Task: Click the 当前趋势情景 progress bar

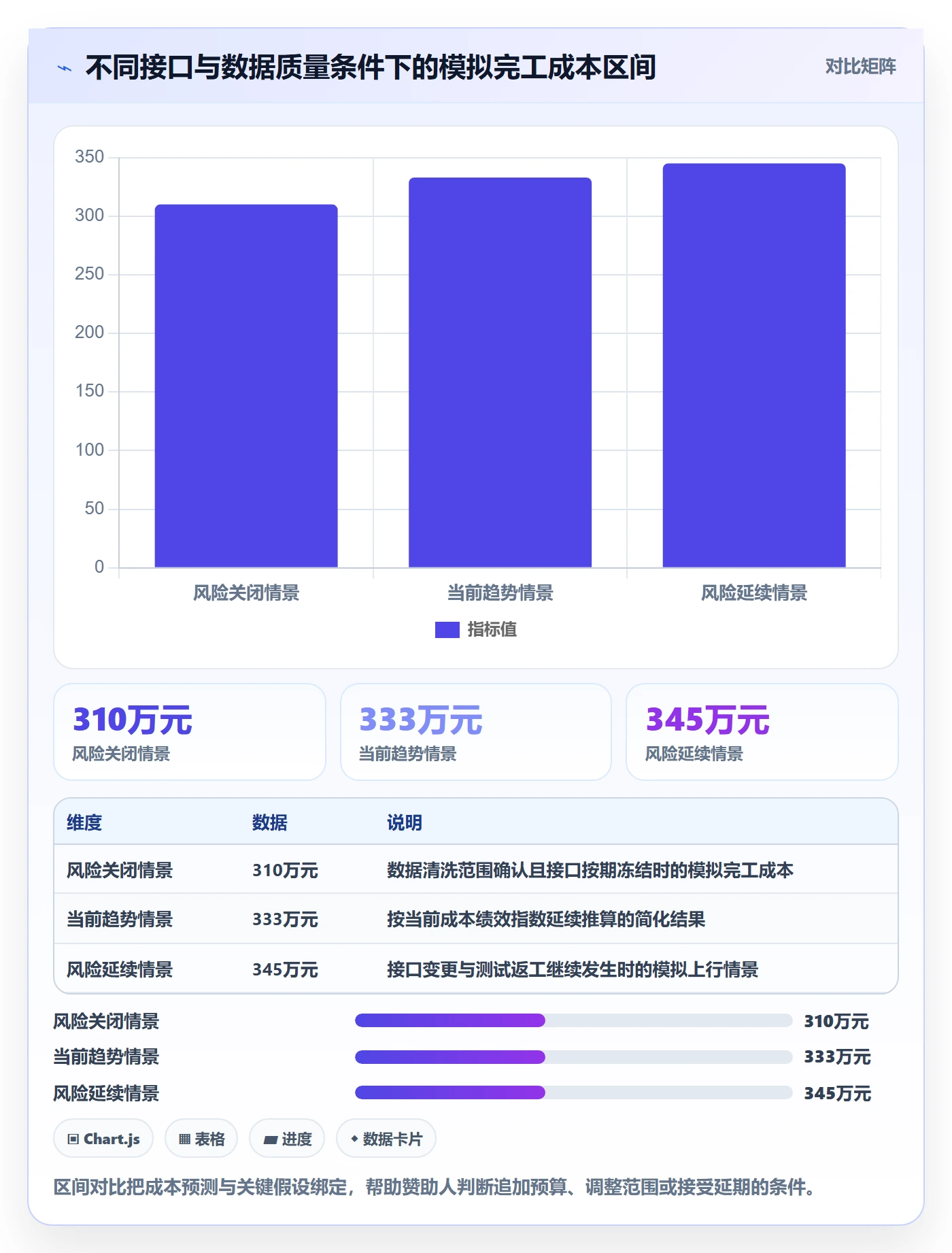Action: coord(573,1056)
